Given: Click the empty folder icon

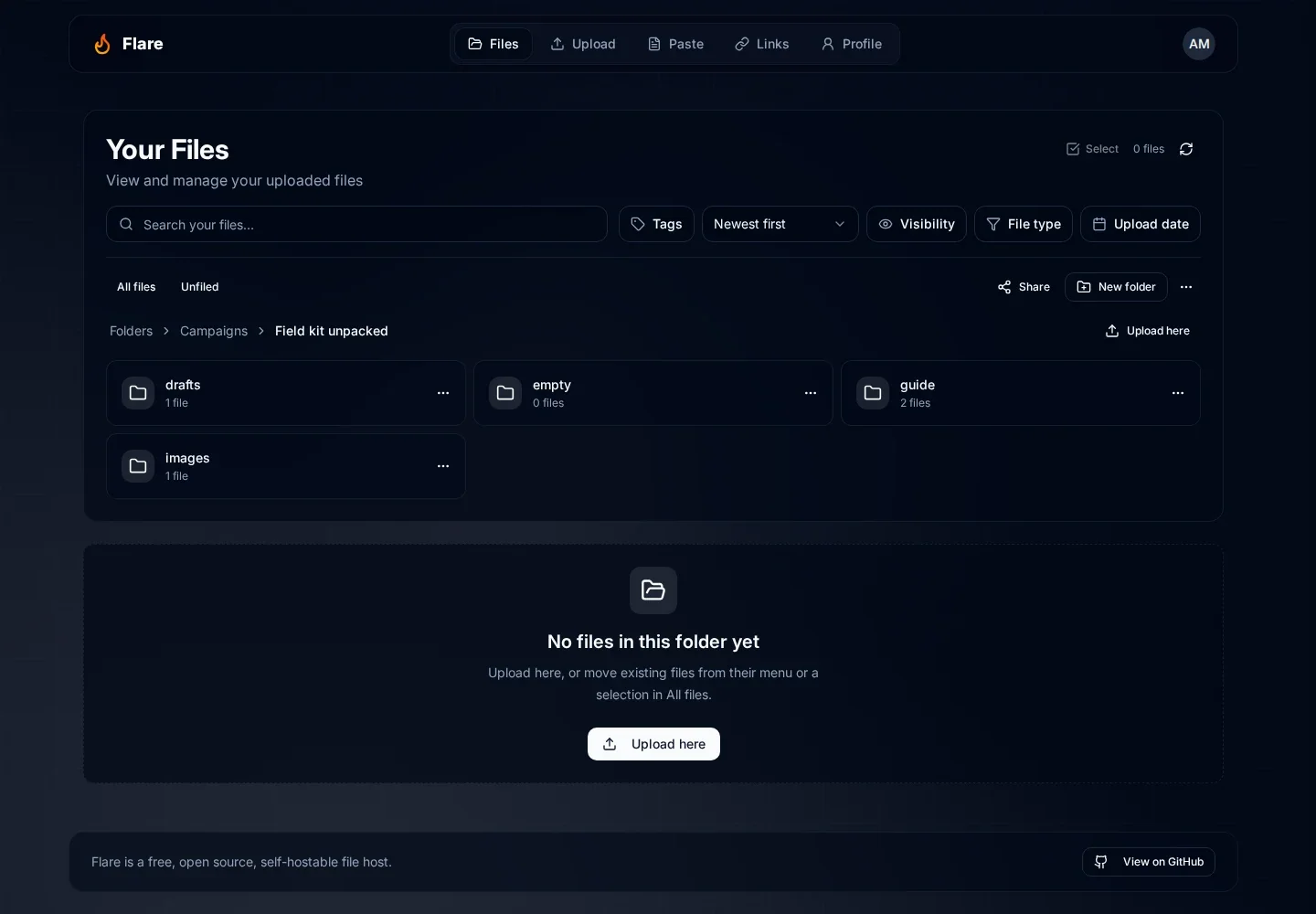Looking at the screenshot, I should [x=505, y=393].
